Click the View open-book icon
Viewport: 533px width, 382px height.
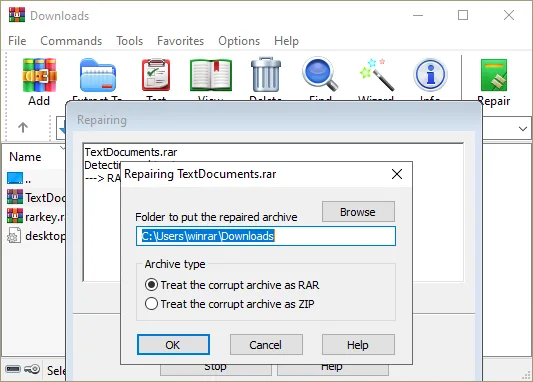(x=211, y=75)
